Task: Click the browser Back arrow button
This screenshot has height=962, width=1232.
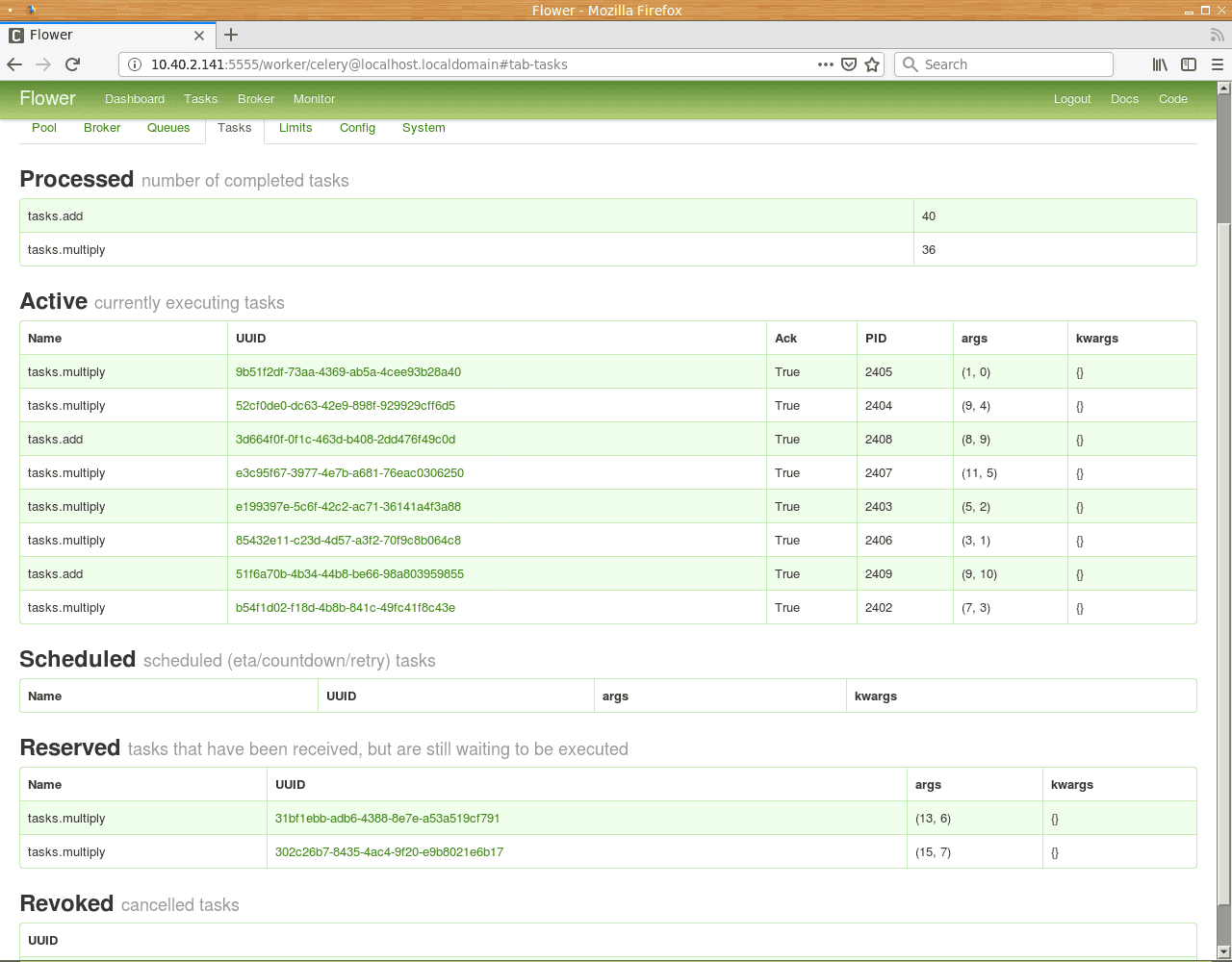Action: (14, 64)
